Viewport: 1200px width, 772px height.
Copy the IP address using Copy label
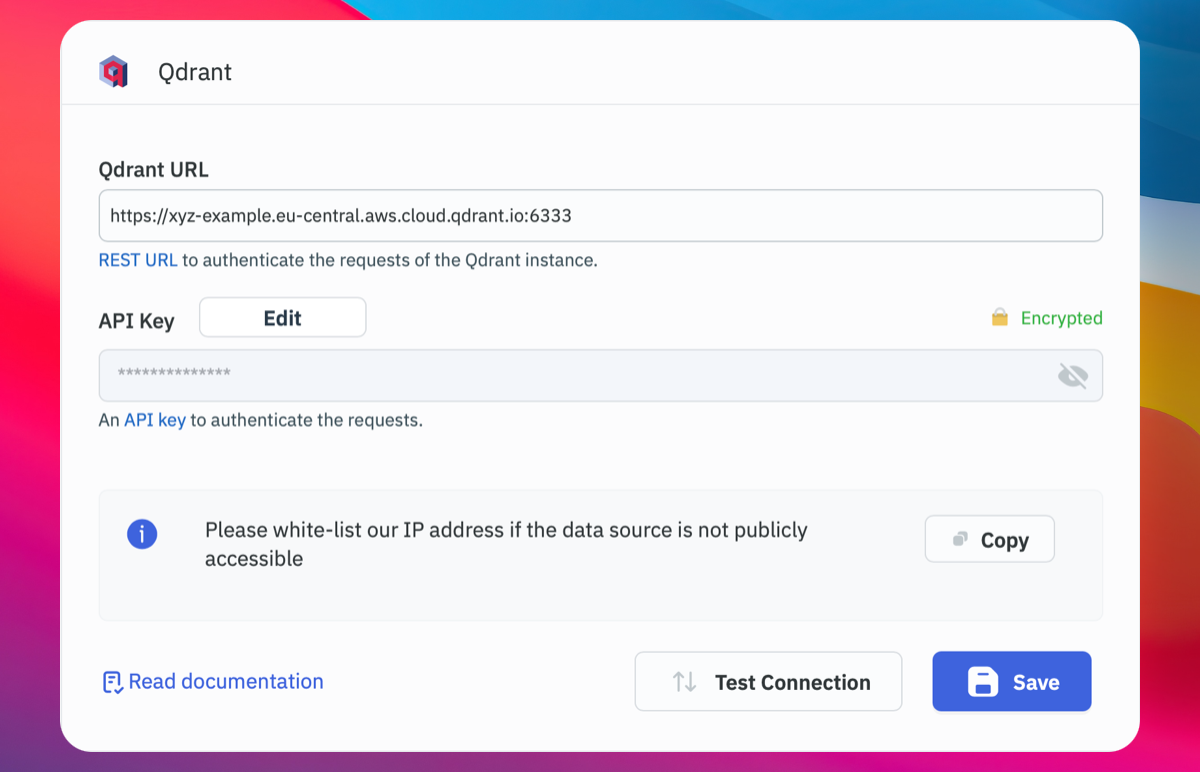(x=1004, y=540)
